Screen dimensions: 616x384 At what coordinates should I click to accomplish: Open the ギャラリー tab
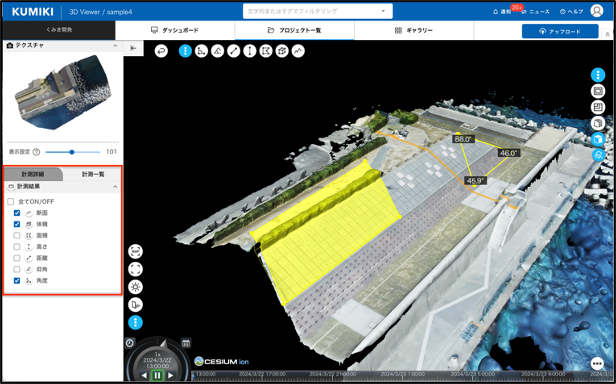[x=414, y=30]
